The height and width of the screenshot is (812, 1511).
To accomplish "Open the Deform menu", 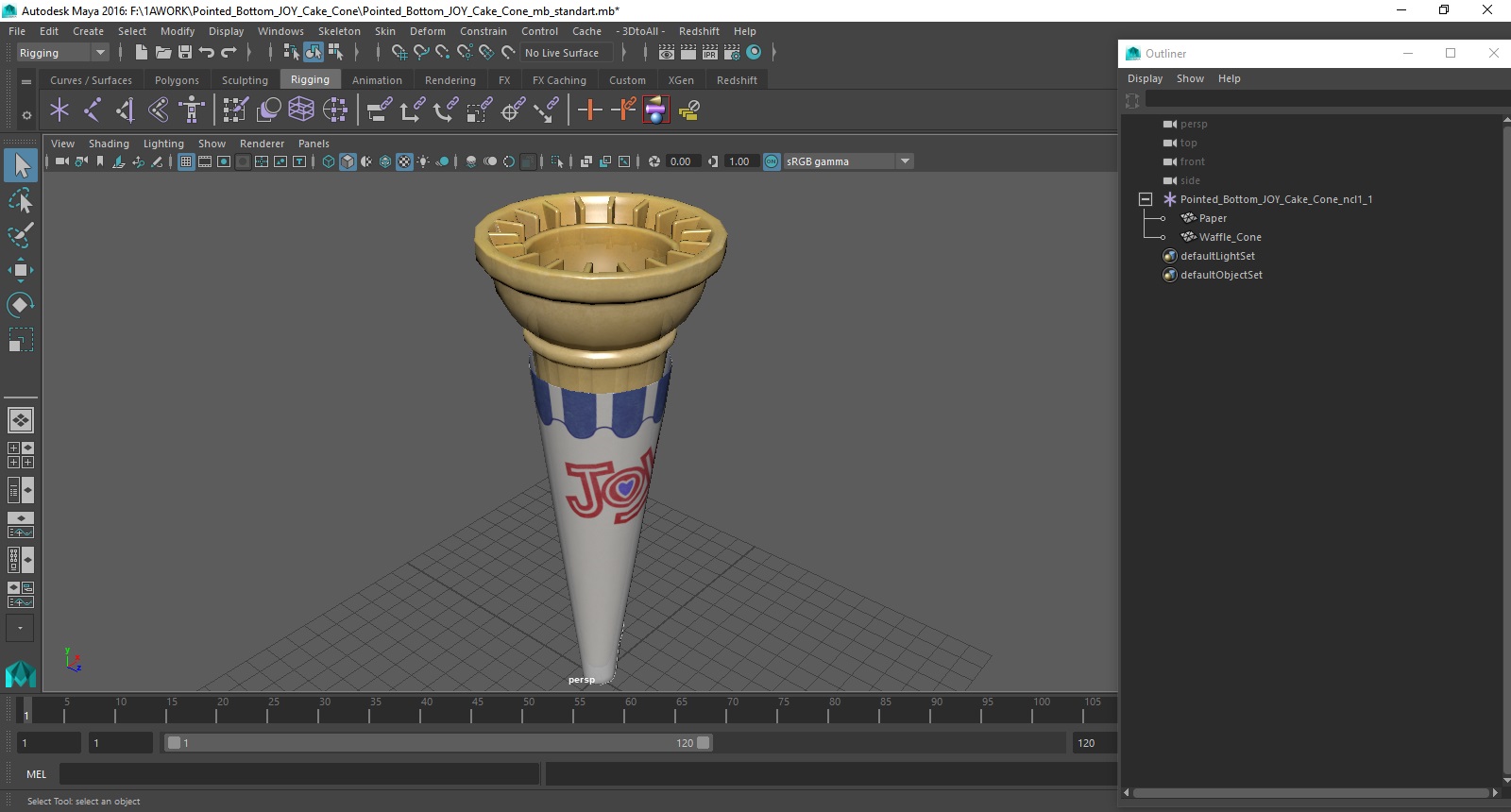I will pyautogui.click(x=427, y=31).
